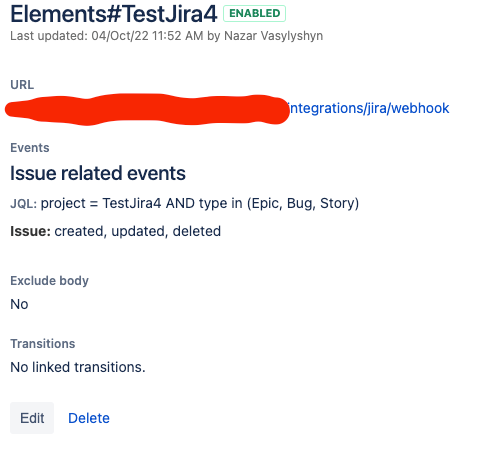Screen dimensions: 480x457
Task: Click the Last updated timestamp line
Action: (167, 36)
